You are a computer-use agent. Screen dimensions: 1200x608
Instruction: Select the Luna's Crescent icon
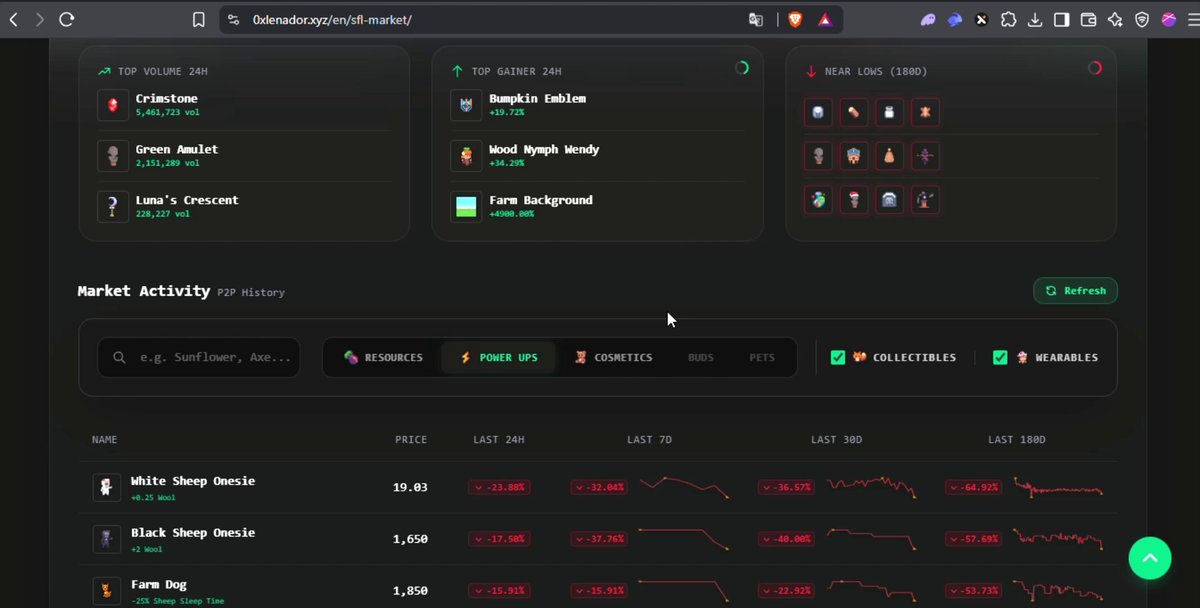pyautogui.click(x=113, y=207)
